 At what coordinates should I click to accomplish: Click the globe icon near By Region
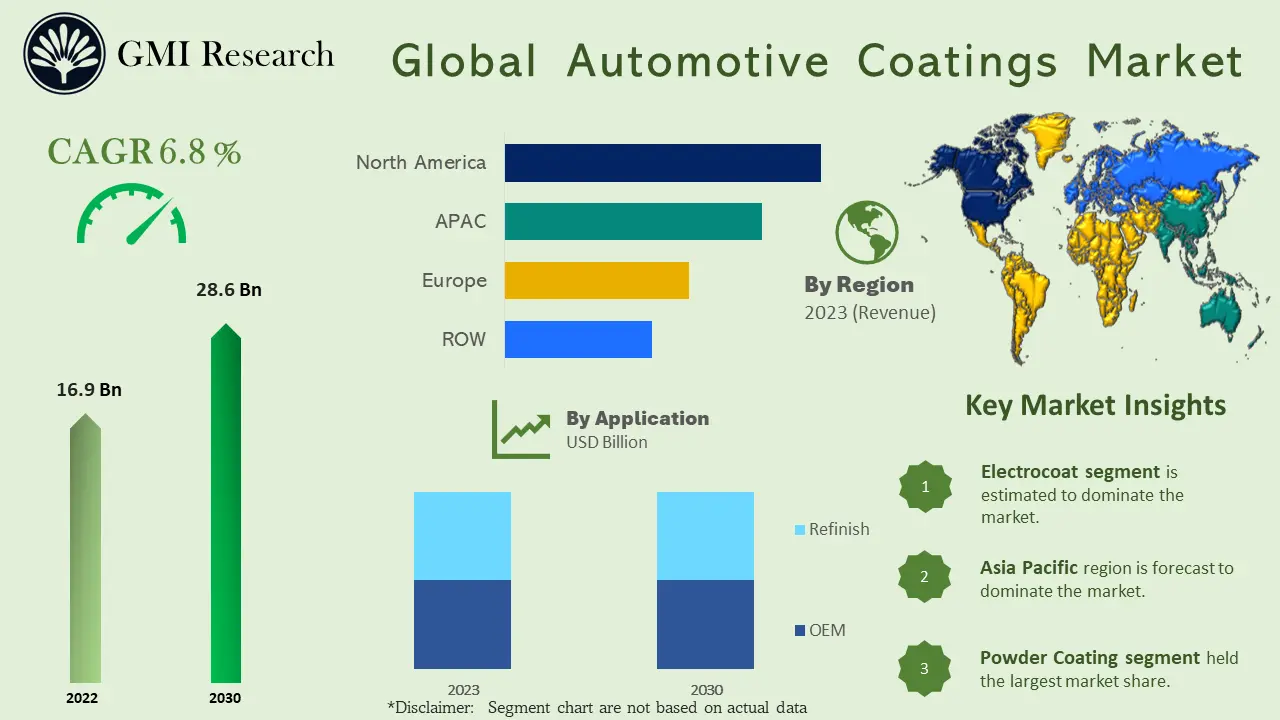click(865, 231)
